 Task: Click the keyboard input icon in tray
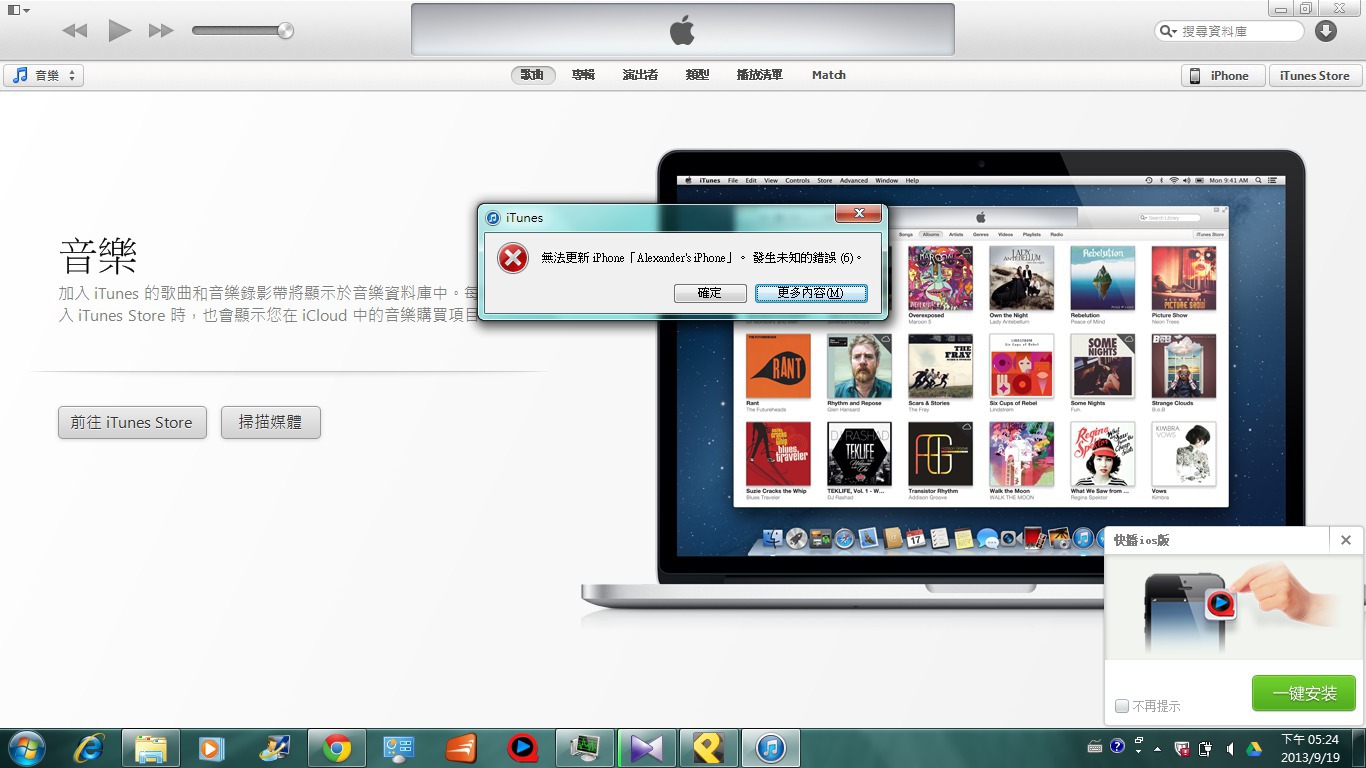[x=1095, y=747]
